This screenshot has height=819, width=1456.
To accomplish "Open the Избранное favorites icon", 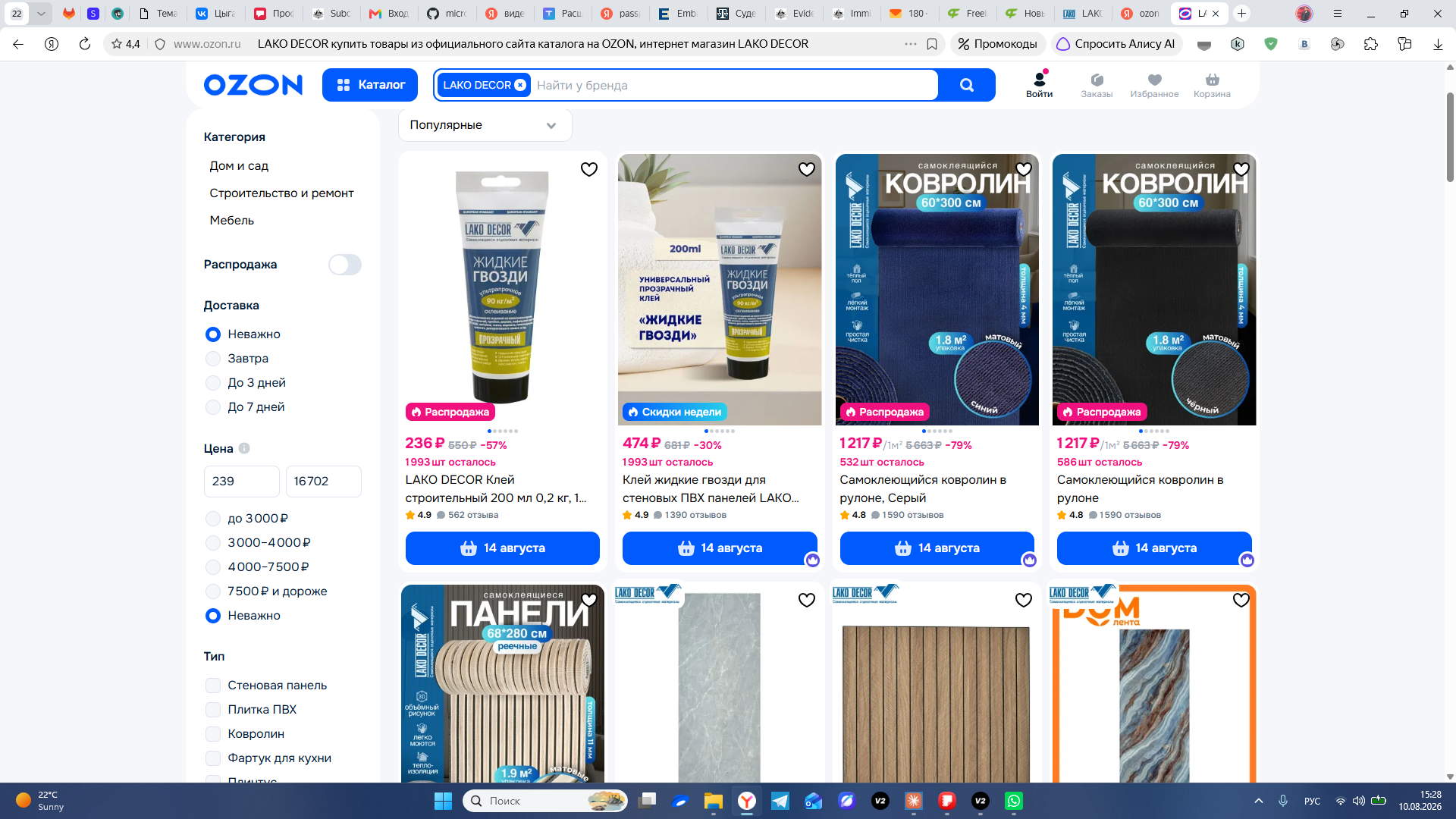I will point(1154,85).
